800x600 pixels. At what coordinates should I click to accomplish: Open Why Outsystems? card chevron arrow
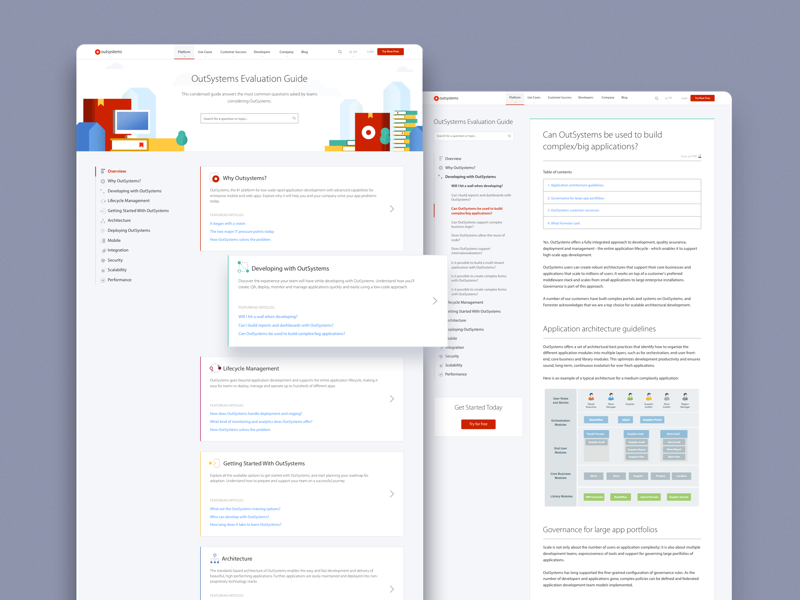pos(392,209)
